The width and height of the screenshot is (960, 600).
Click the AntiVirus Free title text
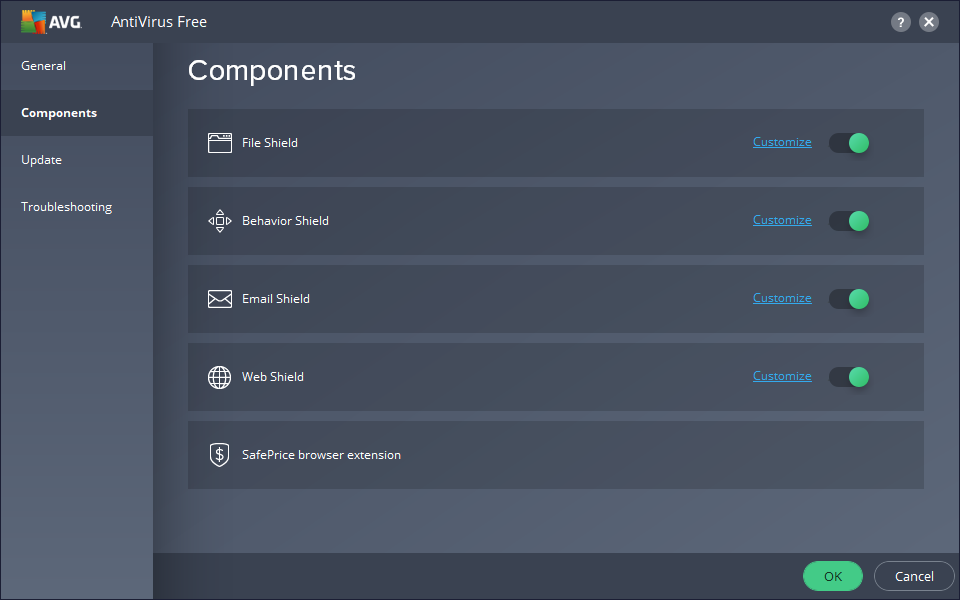point(159,22)
